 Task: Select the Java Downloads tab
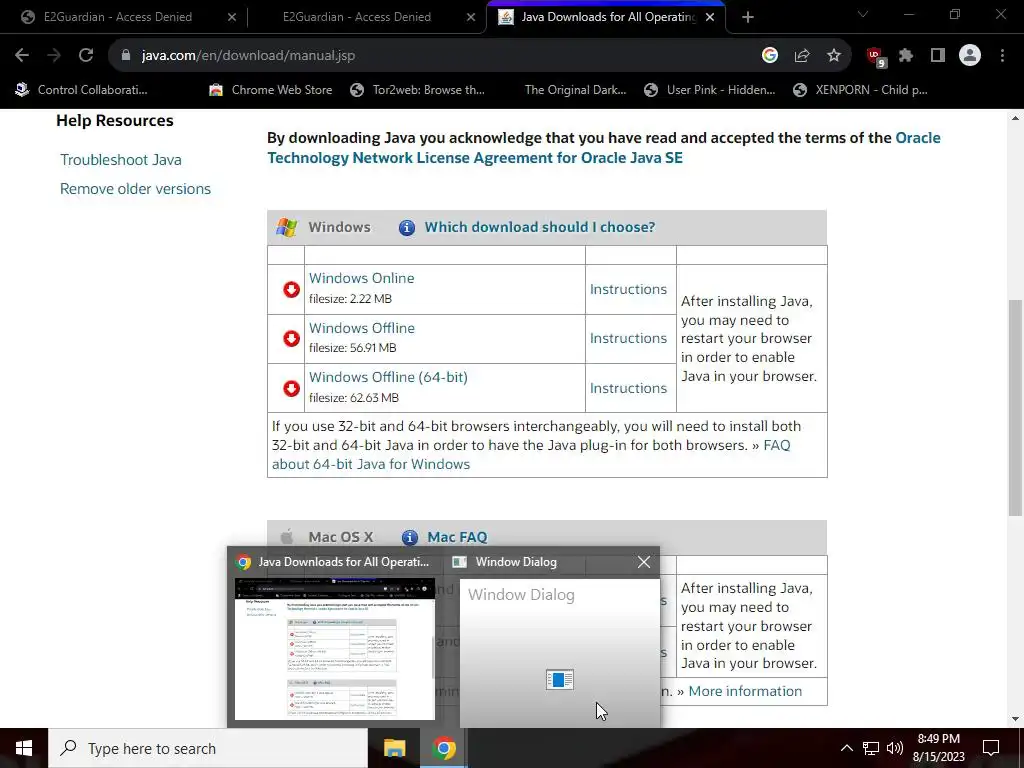(x=607, y=17)
